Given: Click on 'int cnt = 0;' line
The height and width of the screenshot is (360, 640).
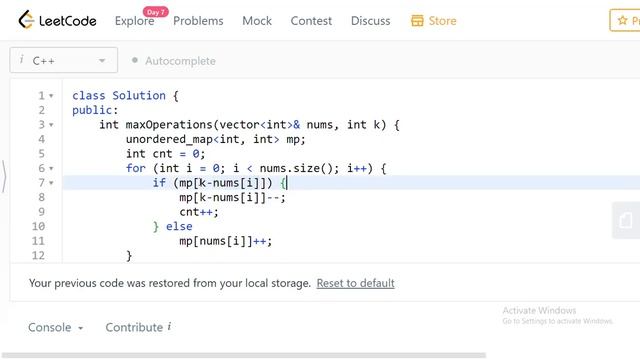Looking at the screenshot, I should point(165,154).
